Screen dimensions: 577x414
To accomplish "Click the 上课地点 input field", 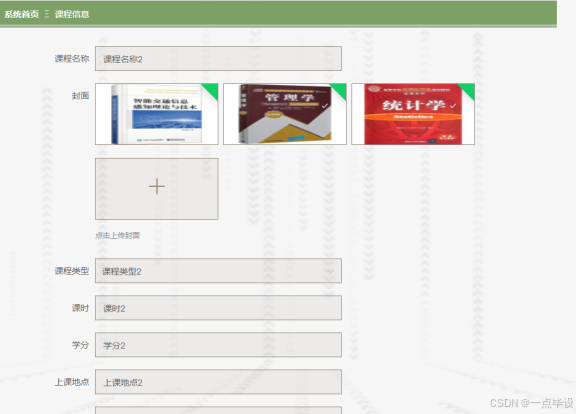I will (x=218, y=382).
